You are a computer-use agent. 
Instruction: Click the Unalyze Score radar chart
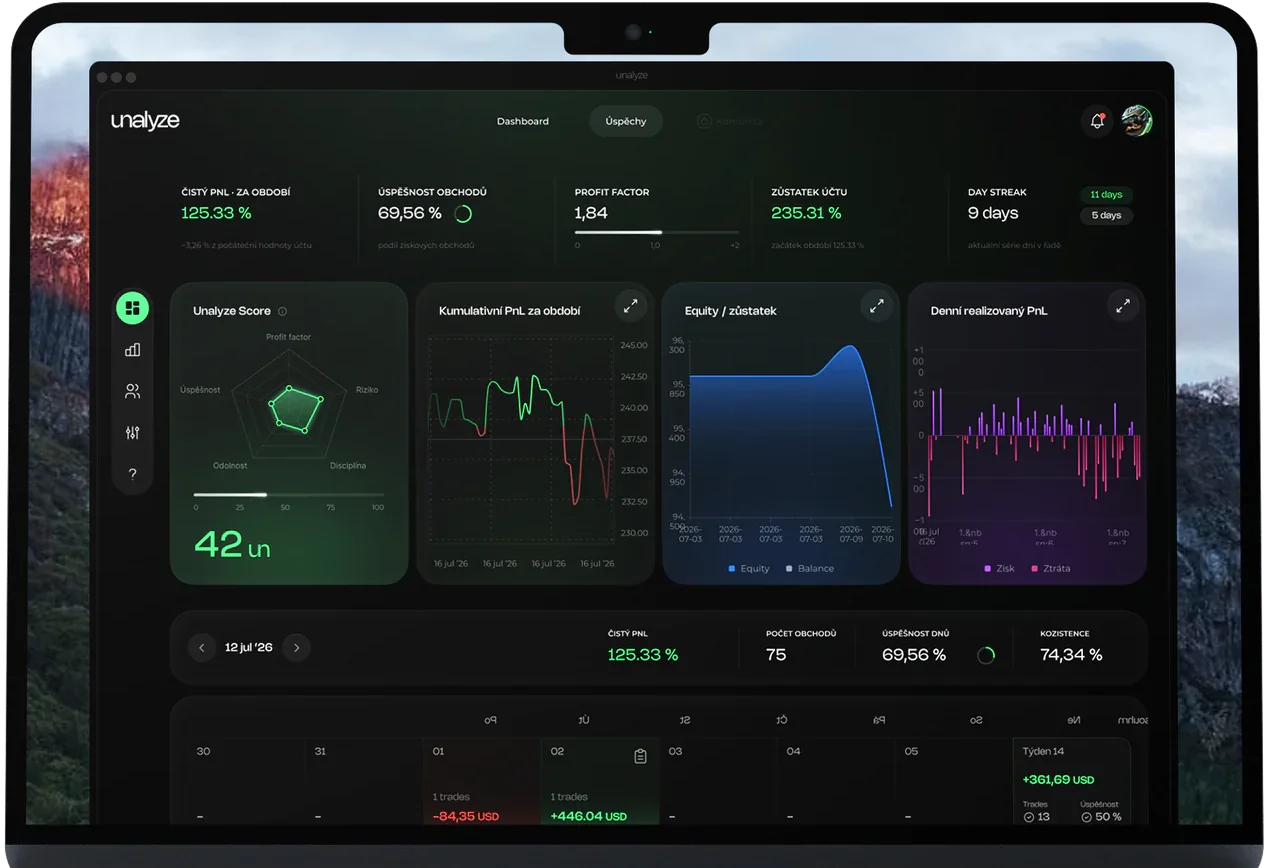click(289, 407)
